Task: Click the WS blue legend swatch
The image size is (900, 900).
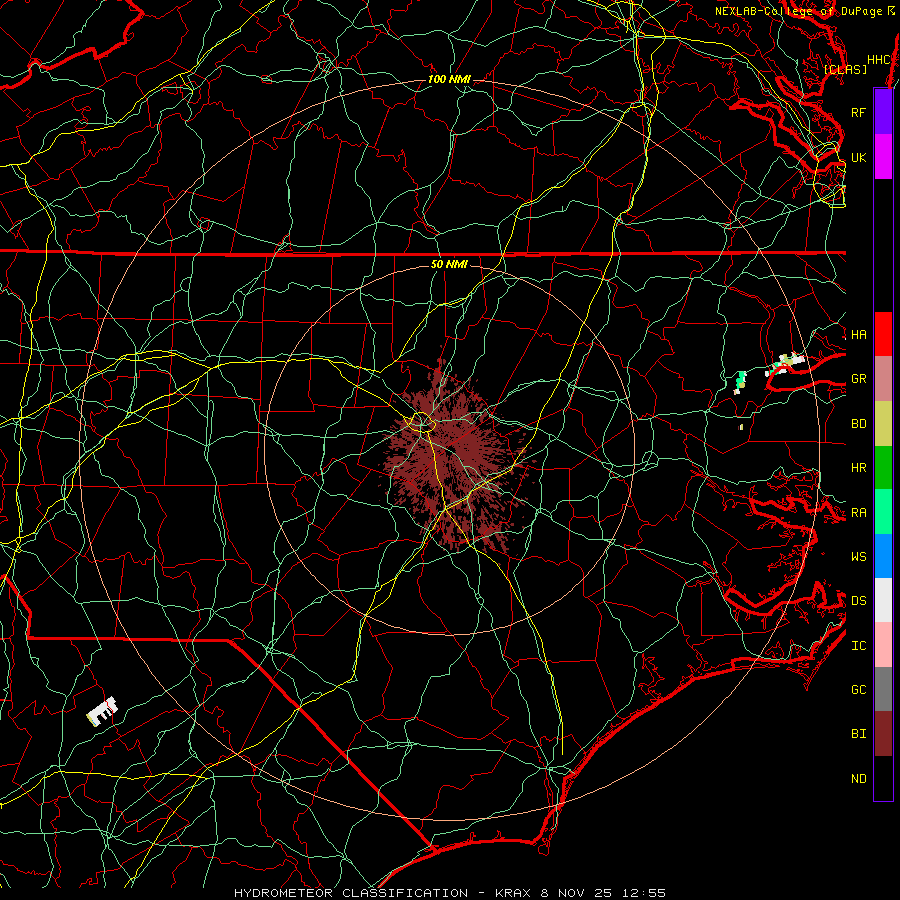Action: (x=883, y=556)
